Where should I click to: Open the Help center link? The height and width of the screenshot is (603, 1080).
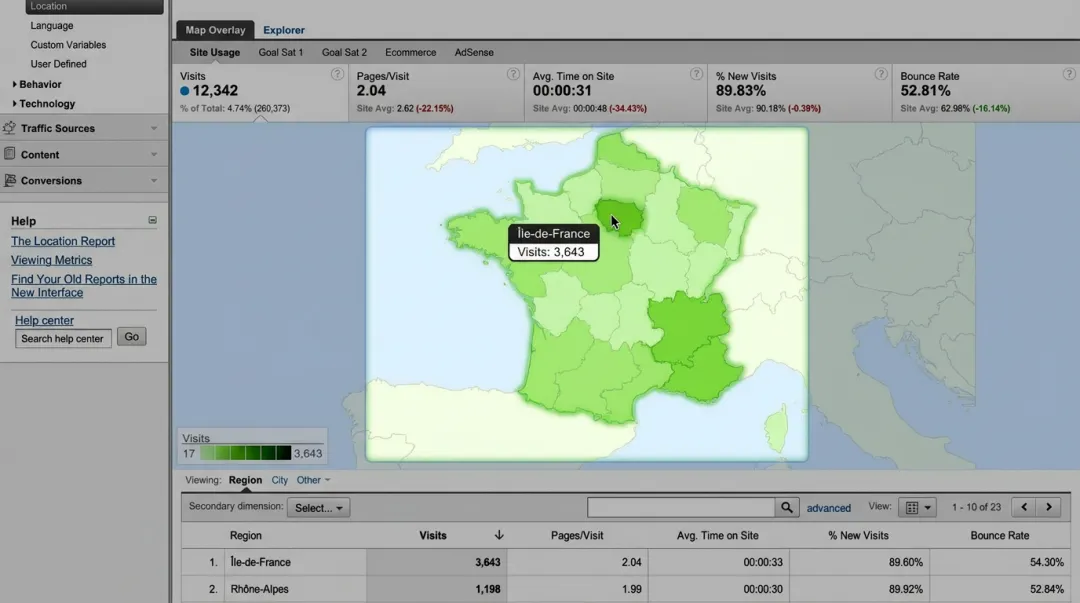[44, 320]
